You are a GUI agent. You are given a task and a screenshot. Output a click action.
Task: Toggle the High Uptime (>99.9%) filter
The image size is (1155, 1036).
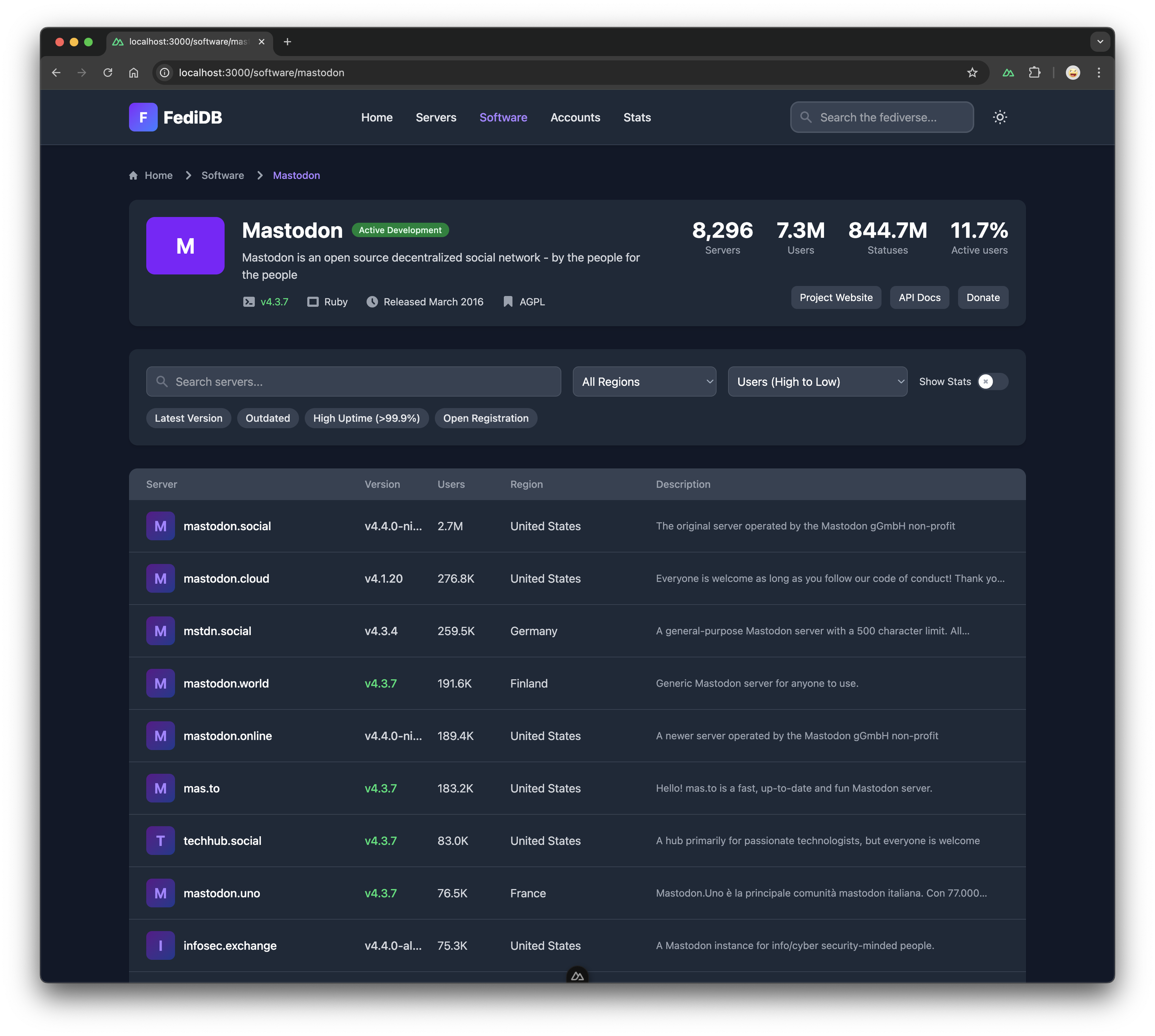pos(366,418)
